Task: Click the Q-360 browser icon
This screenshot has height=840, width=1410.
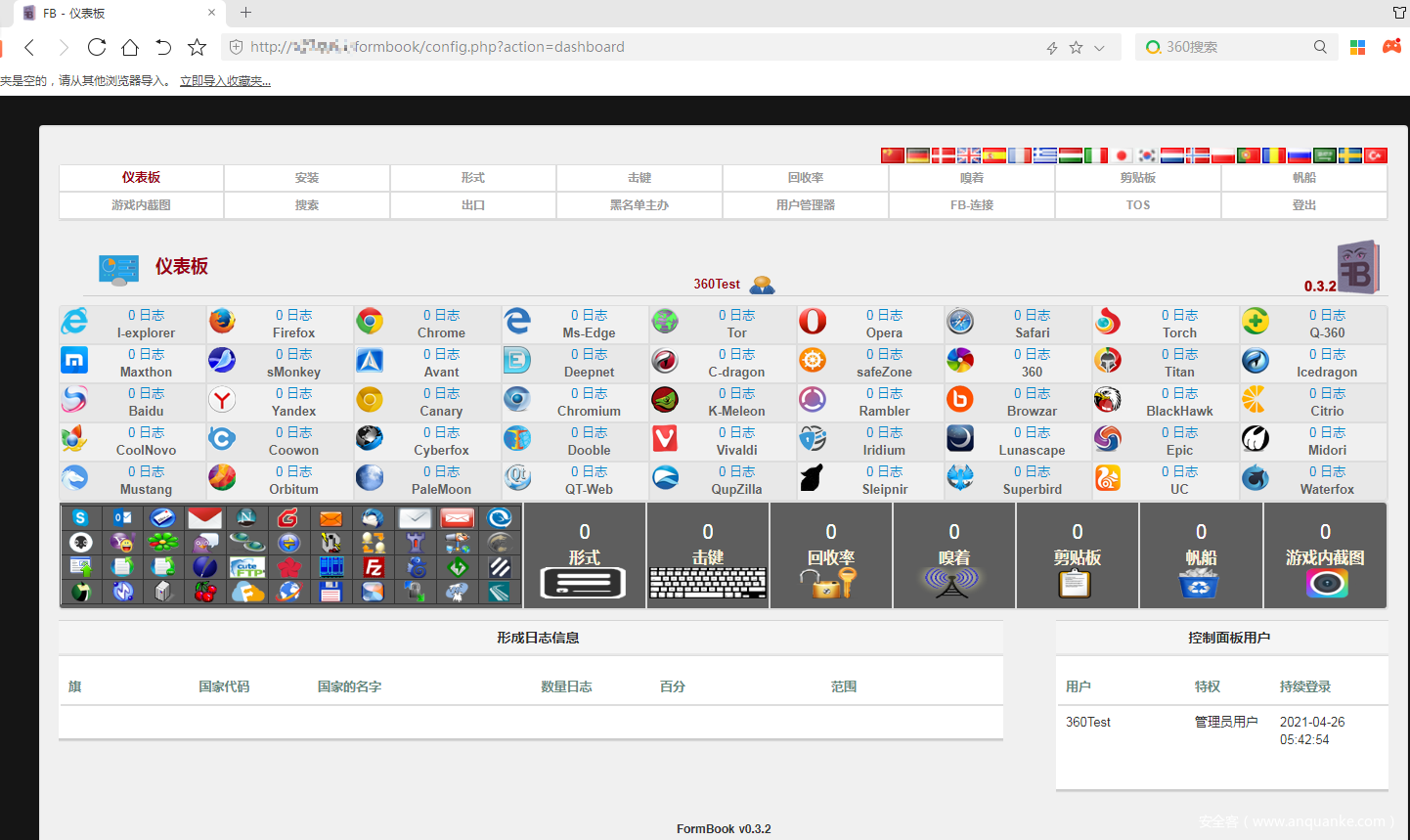Action: click(x=1256, y=321)
